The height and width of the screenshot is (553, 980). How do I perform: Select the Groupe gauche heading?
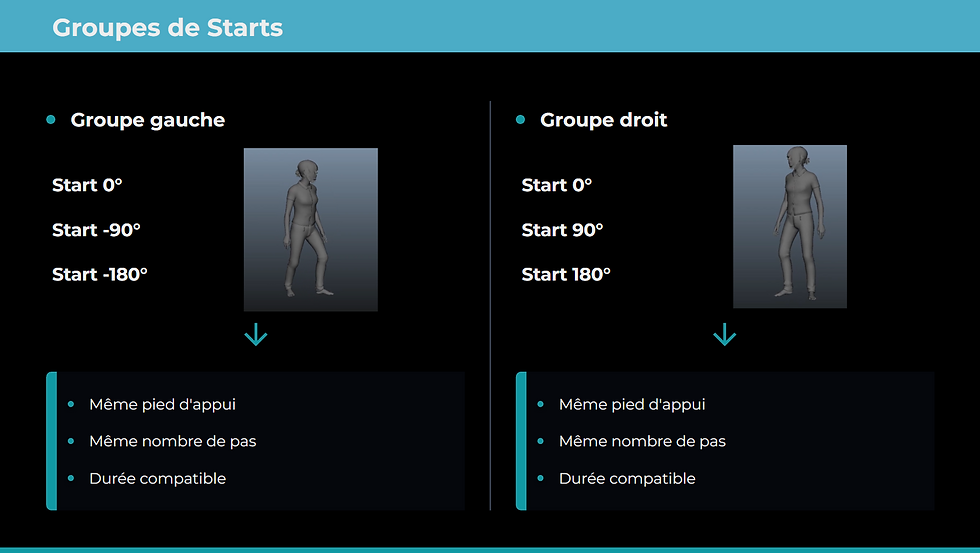pyautogui.click(x=148, y=120)
